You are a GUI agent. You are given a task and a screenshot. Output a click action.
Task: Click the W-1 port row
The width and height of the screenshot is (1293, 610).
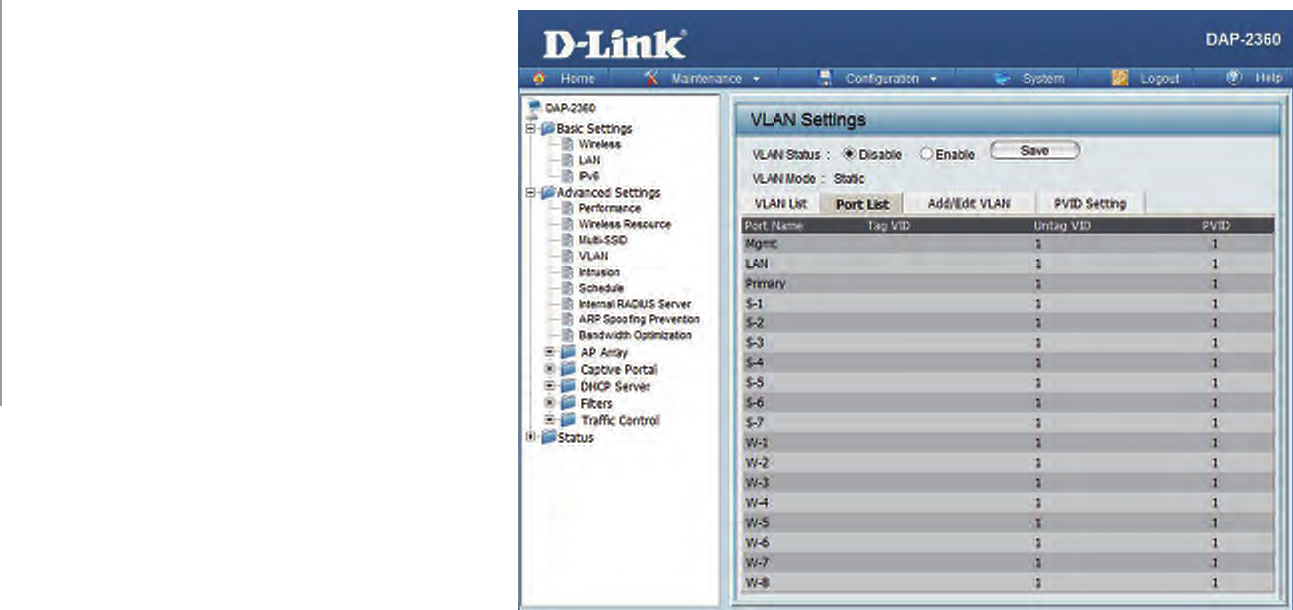(x=1008, y=443)
